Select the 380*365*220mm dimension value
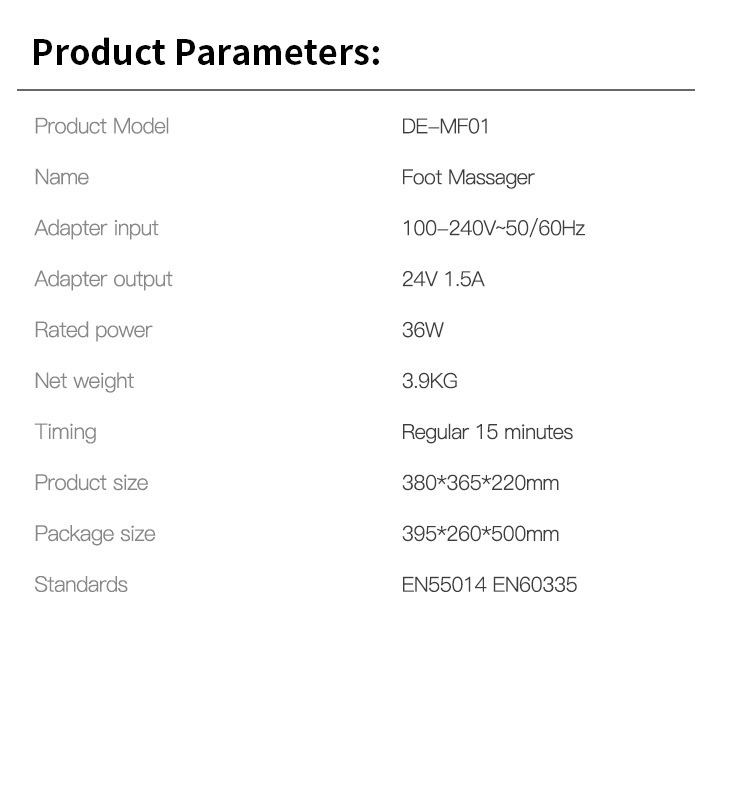 point(480,483)
